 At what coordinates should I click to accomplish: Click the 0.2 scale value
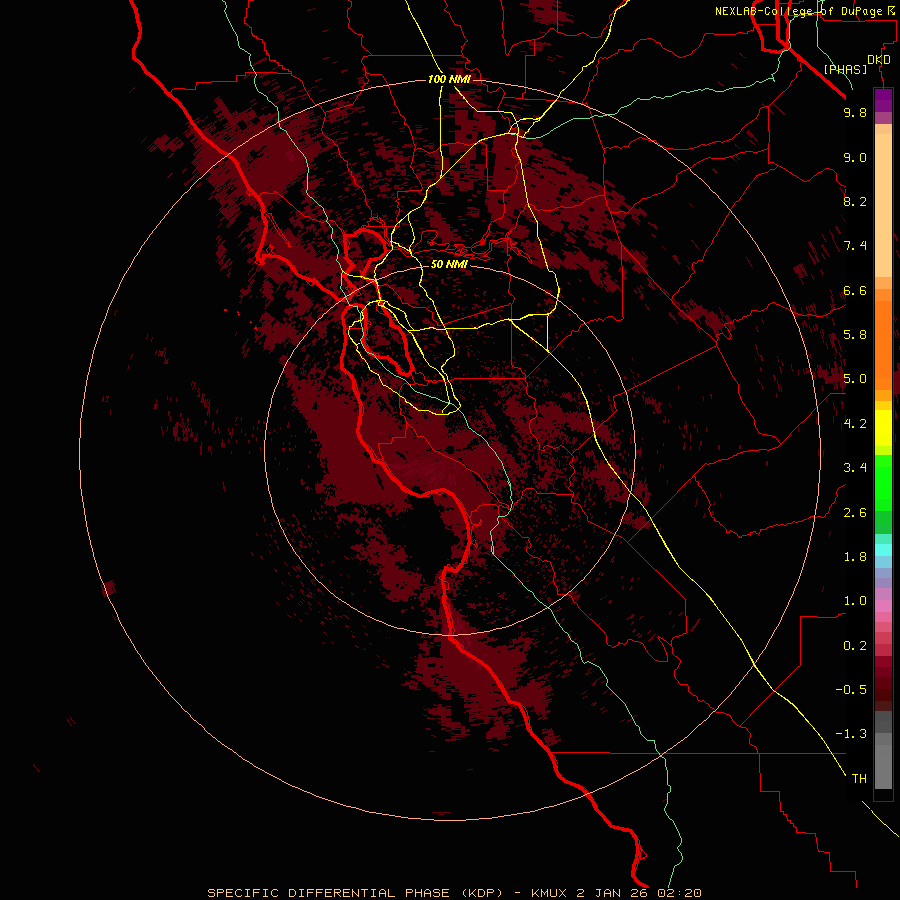pos(855,646)
